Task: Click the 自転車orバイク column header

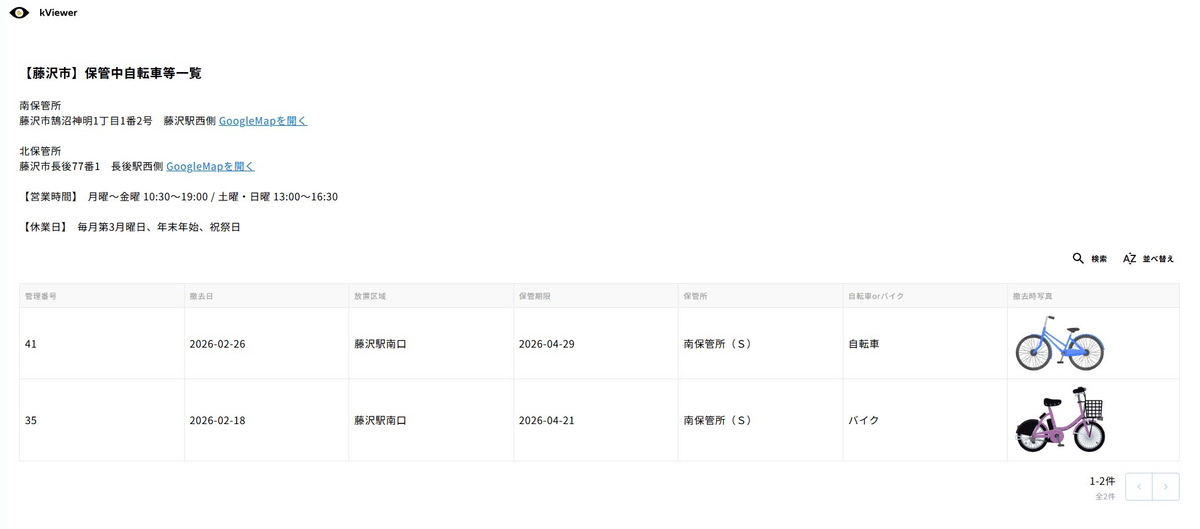Action: tap(878, 296)
